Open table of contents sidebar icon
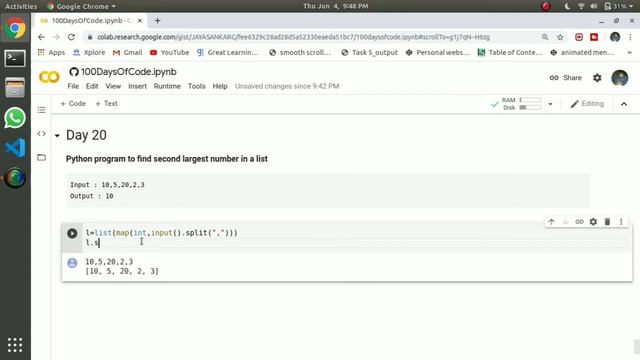 [x=42, y=110]
